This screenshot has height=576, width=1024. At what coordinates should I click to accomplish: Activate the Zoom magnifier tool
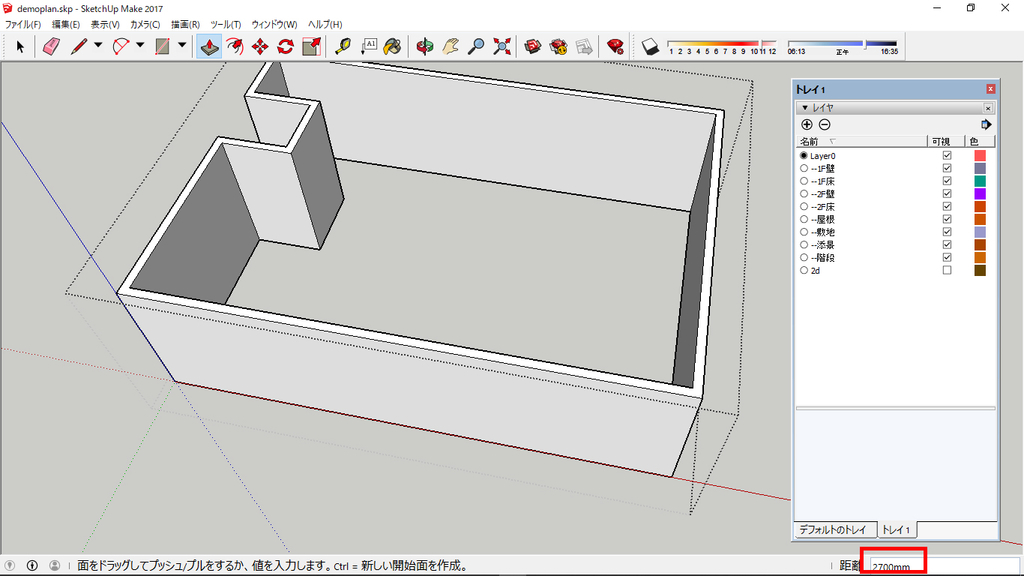[x=476, y=46]
